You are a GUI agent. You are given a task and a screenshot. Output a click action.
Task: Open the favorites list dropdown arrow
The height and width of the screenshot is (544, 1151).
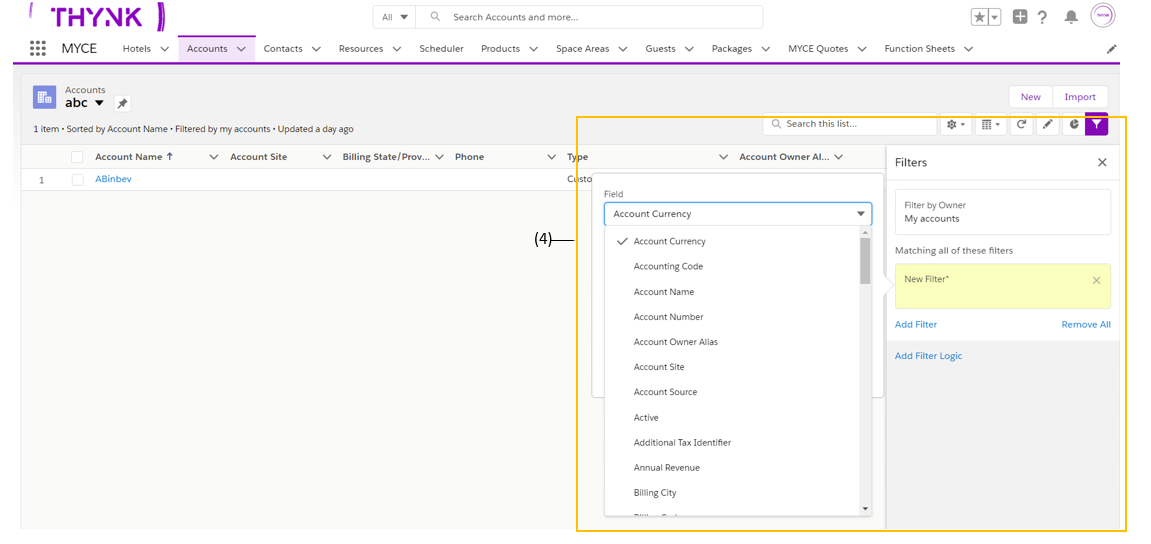click(x=995, y=17)
